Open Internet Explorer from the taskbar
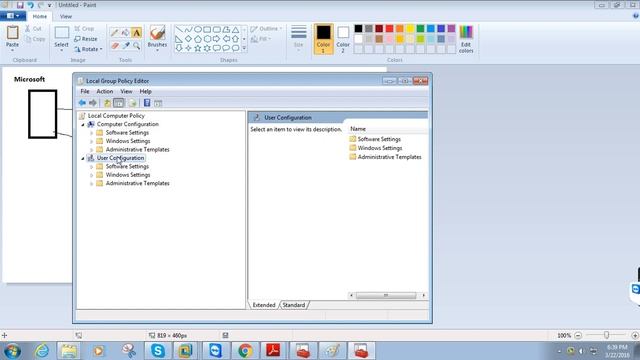The height and width of the screenshot is (360, 640). tap(41, 351)
